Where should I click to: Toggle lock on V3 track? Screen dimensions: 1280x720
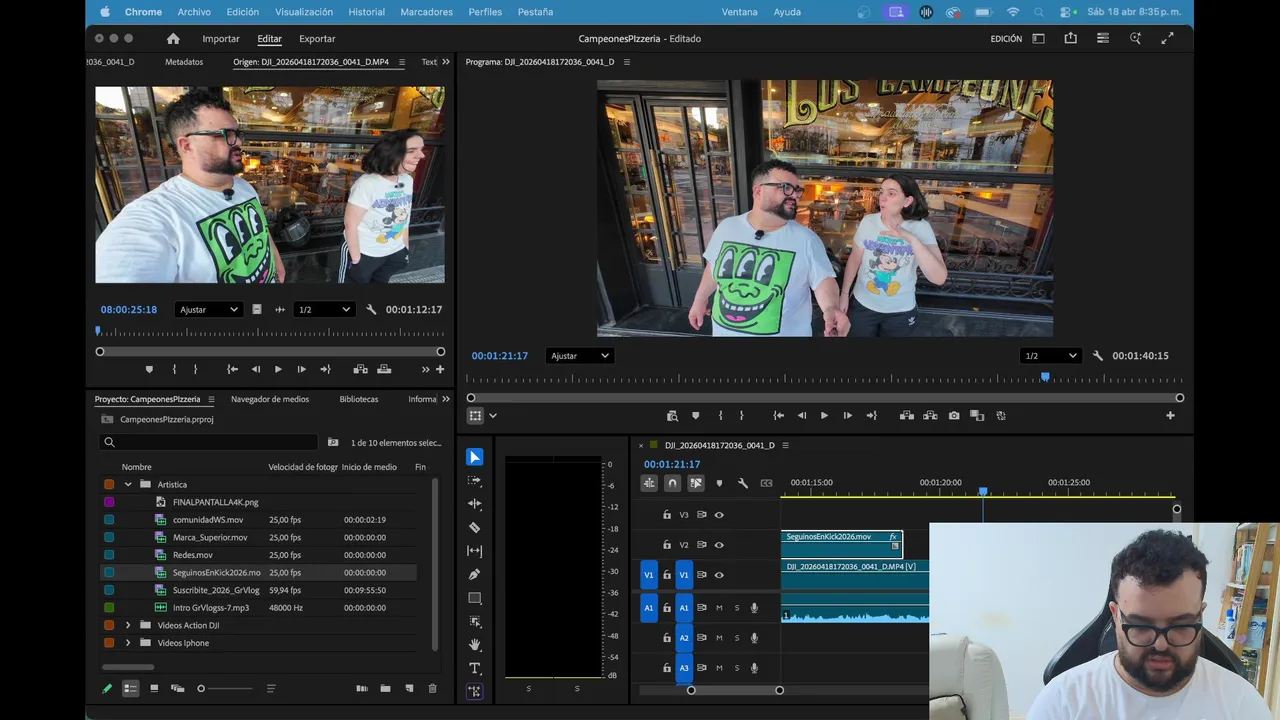click(667, 515)
